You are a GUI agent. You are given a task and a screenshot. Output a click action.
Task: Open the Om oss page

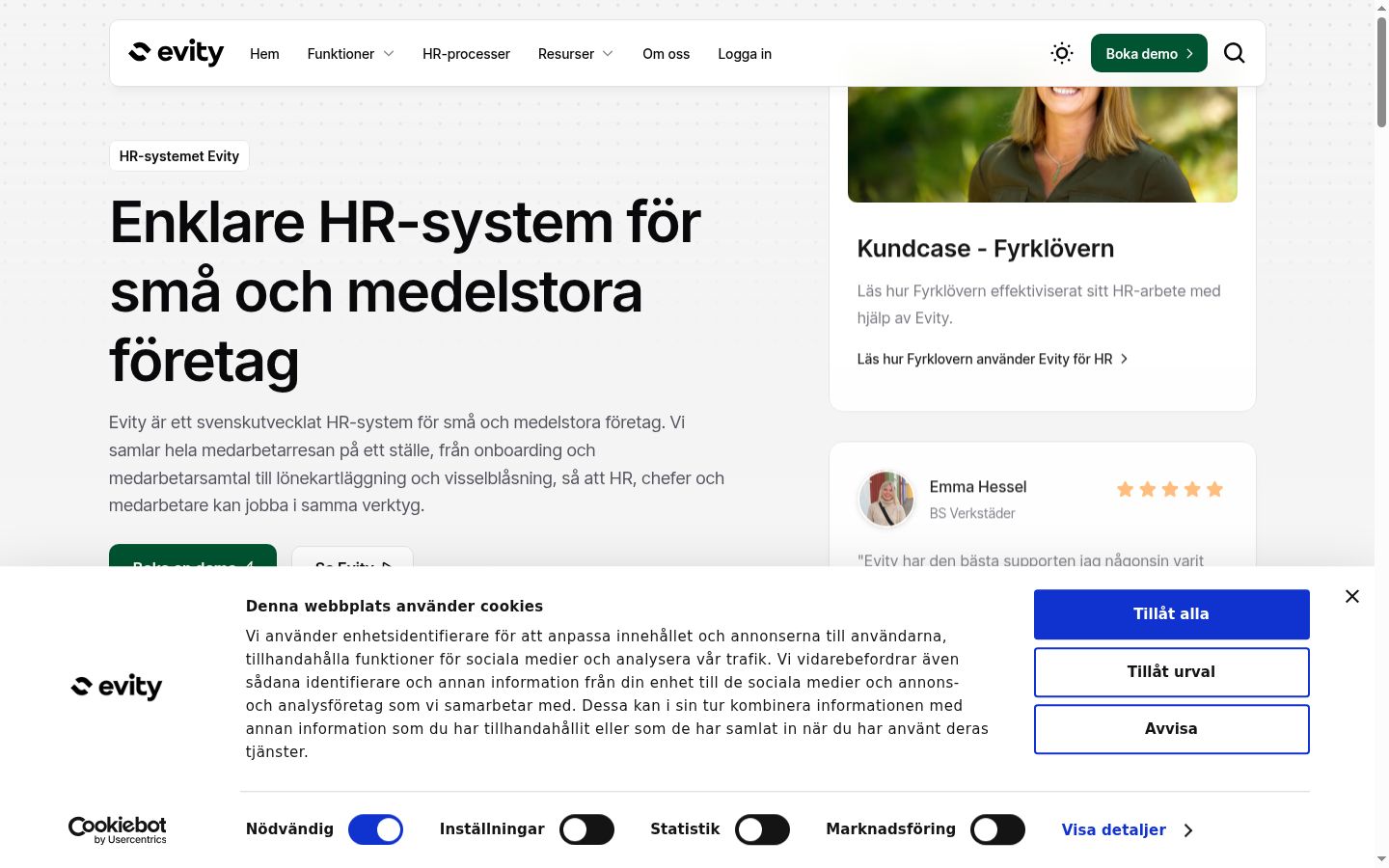pyautogui.click(x=666, y=54)
